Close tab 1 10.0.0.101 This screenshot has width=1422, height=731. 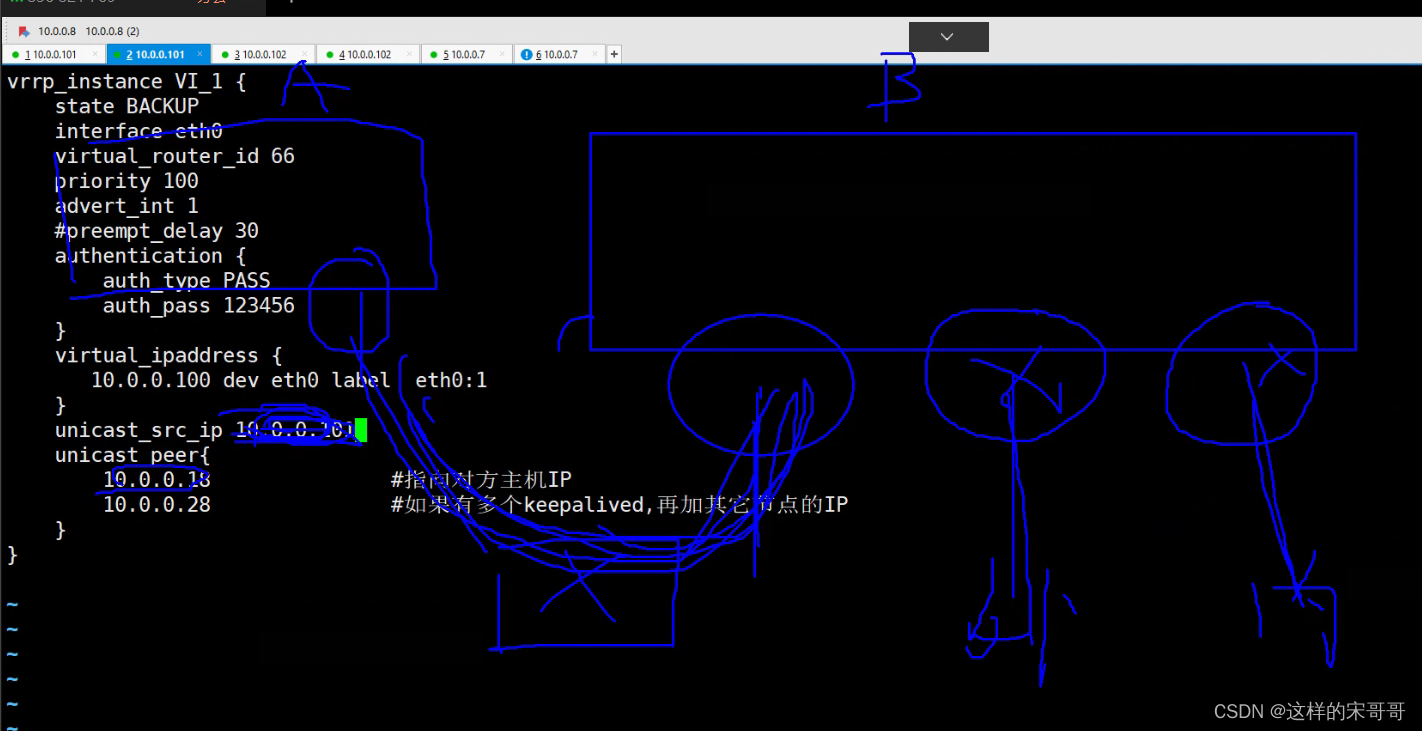pyautogui.click(x=95, y=54)
